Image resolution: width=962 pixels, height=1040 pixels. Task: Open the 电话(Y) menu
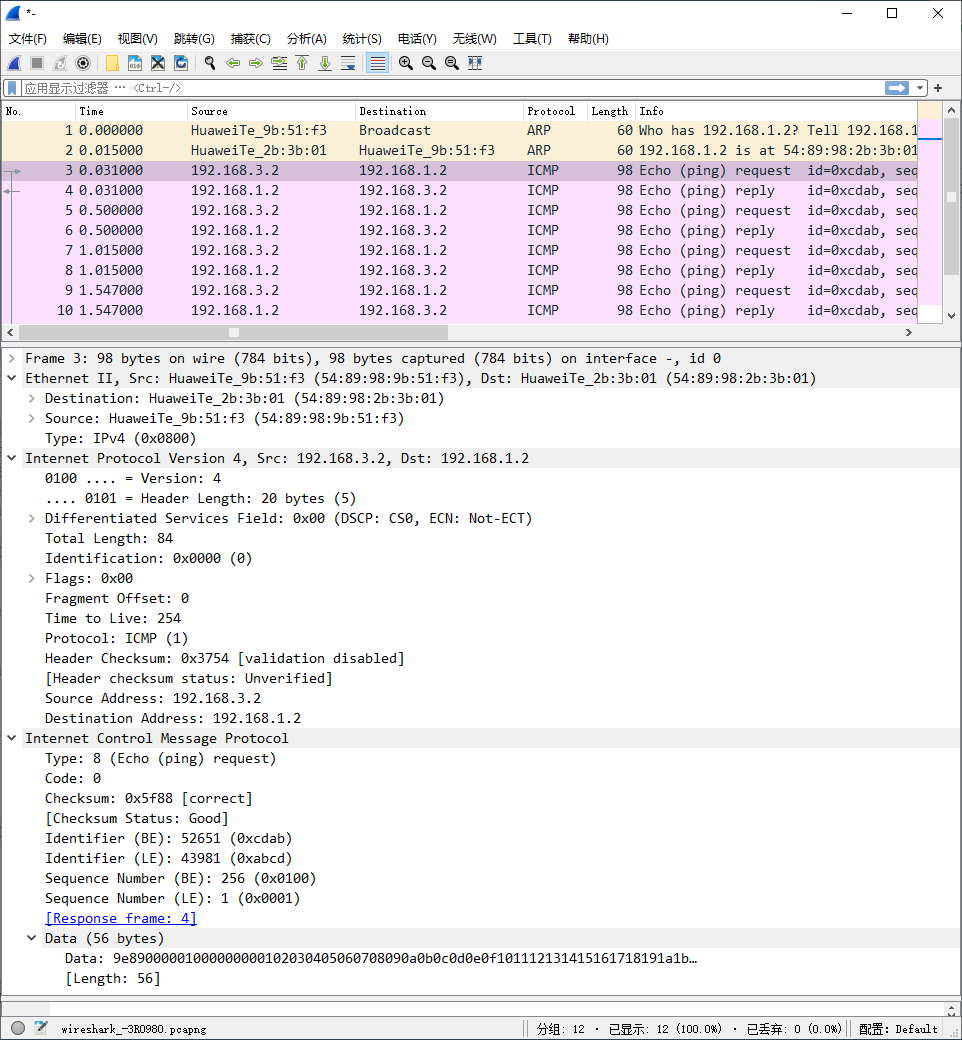417,38
